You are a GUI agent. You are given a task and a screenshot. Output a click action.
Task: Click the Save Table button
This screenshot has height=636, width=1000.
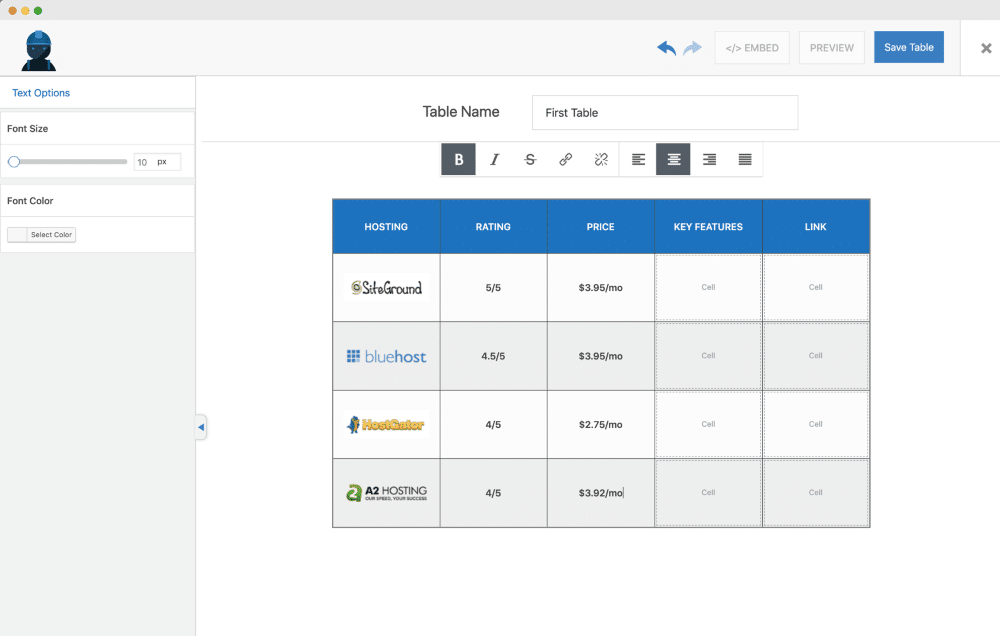(x=908, y=47)
